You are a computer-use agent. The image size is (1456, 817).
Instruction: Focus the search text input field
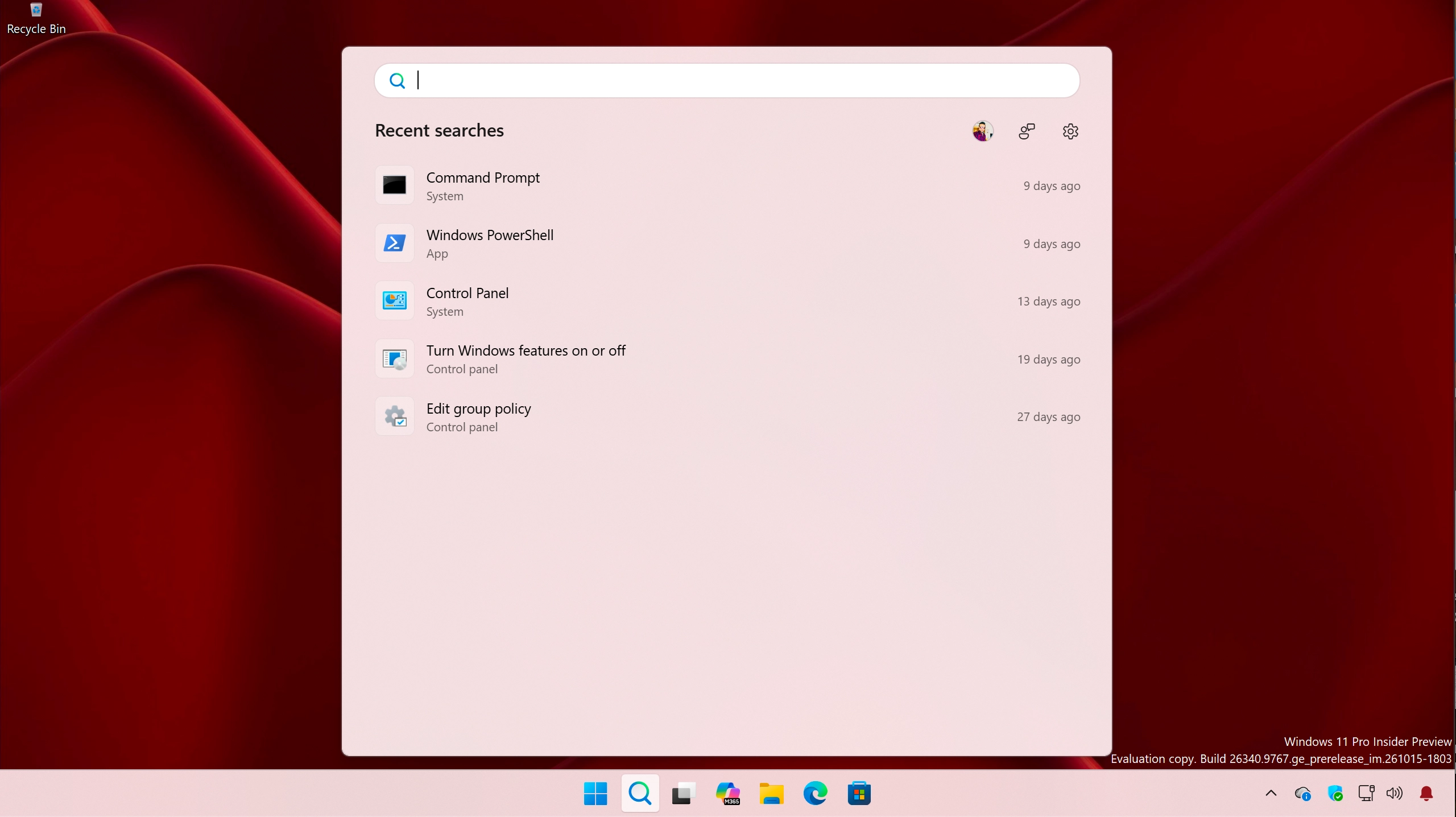click(727, 81)
